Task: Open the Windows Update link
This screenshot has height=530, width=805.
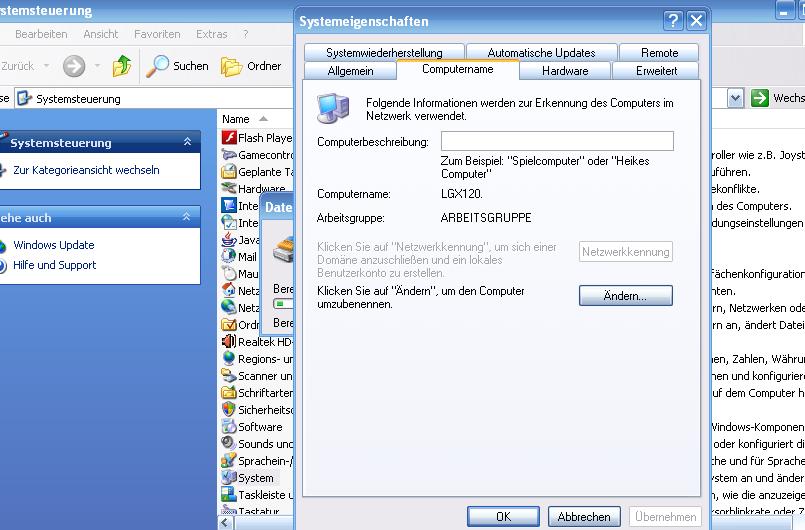Action: point(54,245)
